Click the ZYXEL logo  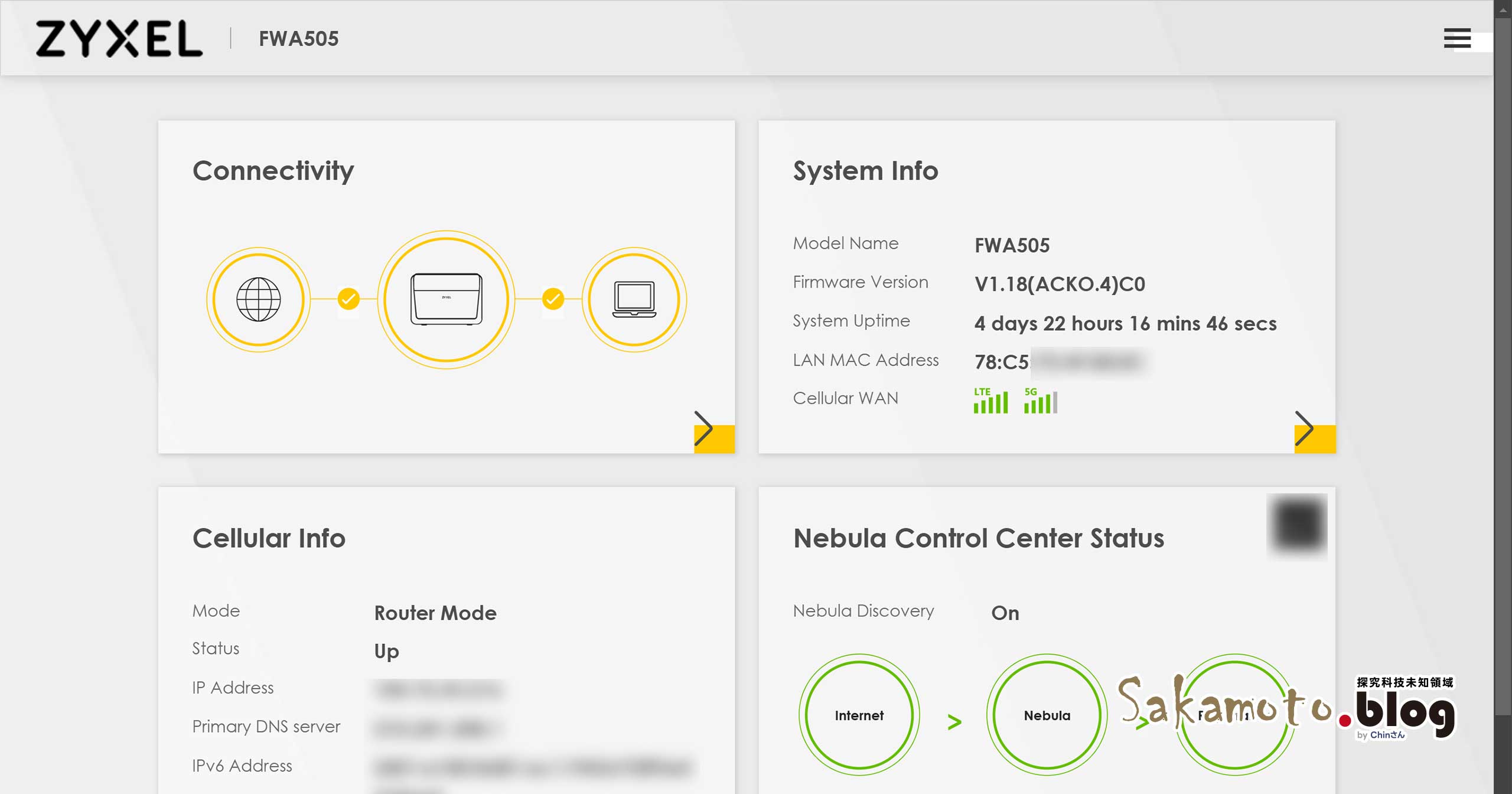click(119, 38)
